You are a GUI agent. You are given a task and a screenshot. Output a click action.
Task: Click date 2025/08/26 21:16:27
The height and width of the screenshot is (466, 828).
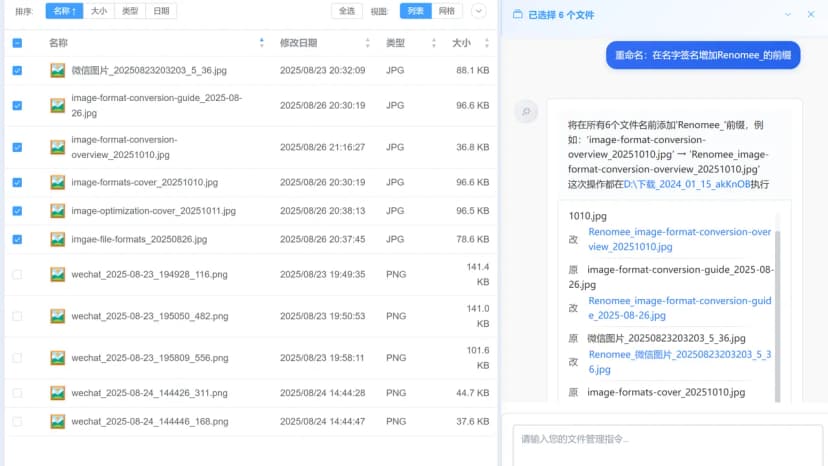click(x=323, y=147)
